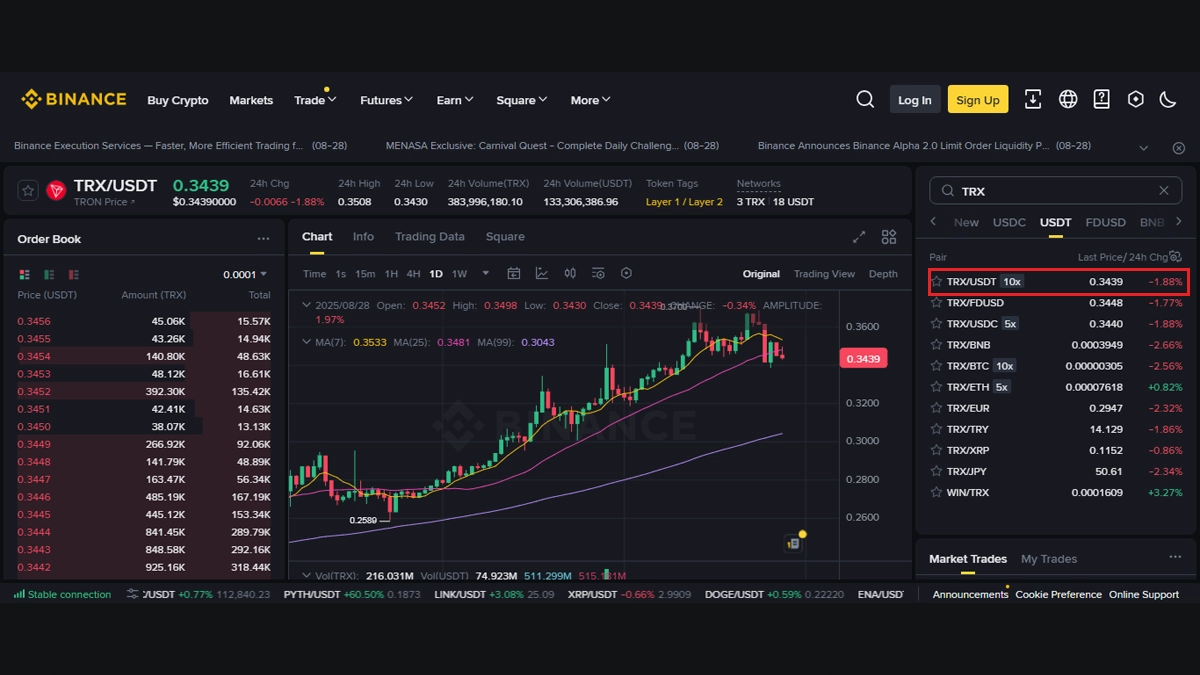Star the WIN/TRX pair
Image resolution: width=1200 pixels, height=675 pixels.
(x=937, y=492)
